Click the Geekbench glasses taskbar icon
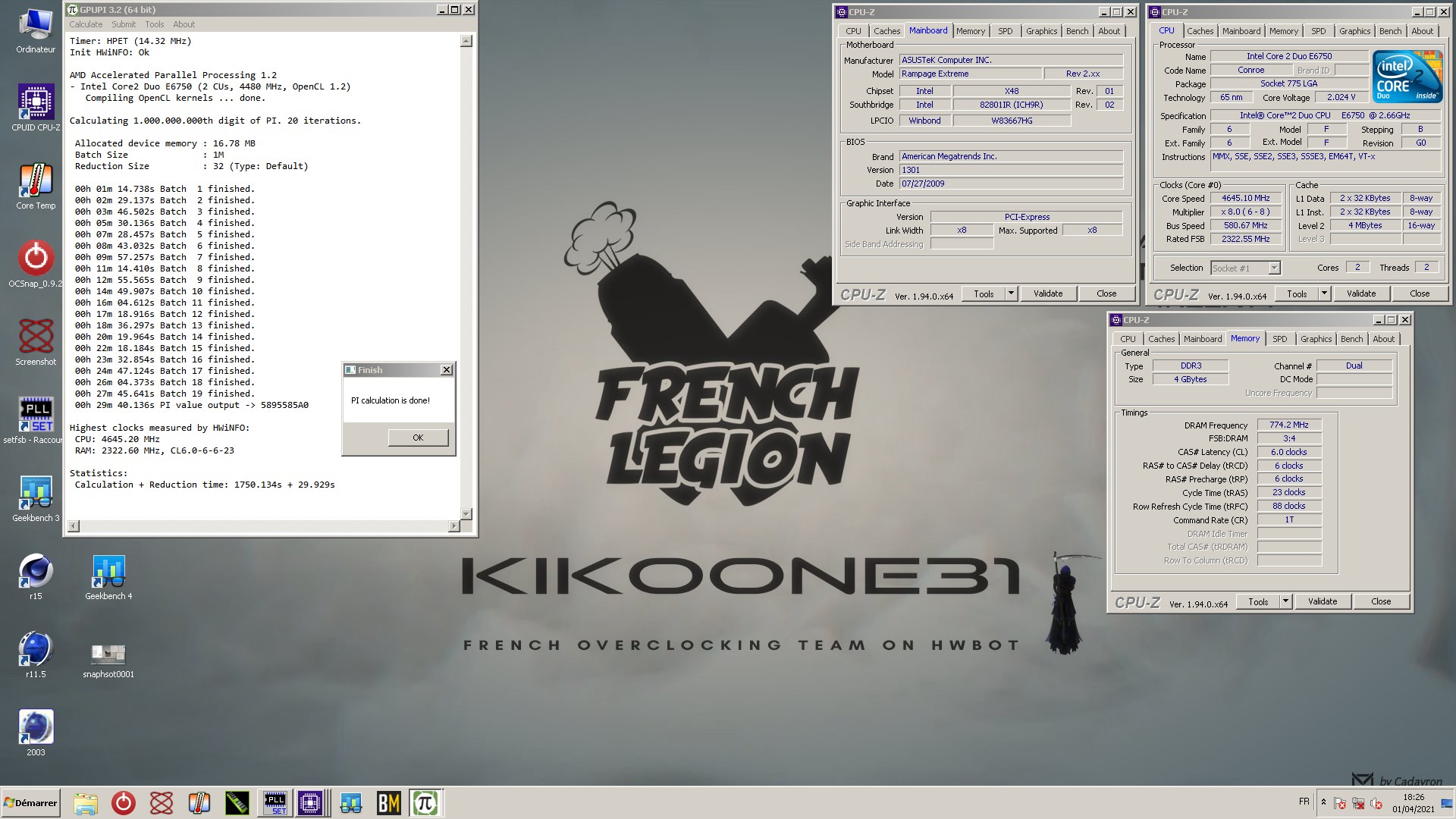The image size is (1456, 819). [350, 803]
